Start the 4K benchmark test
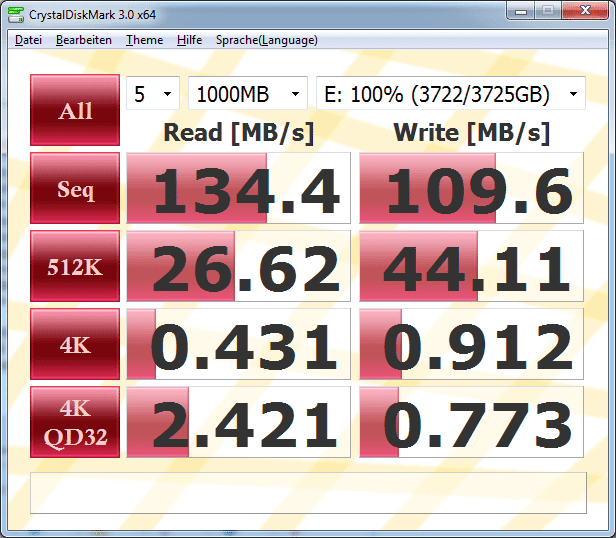The image size is (616, 538). [75, 344]
